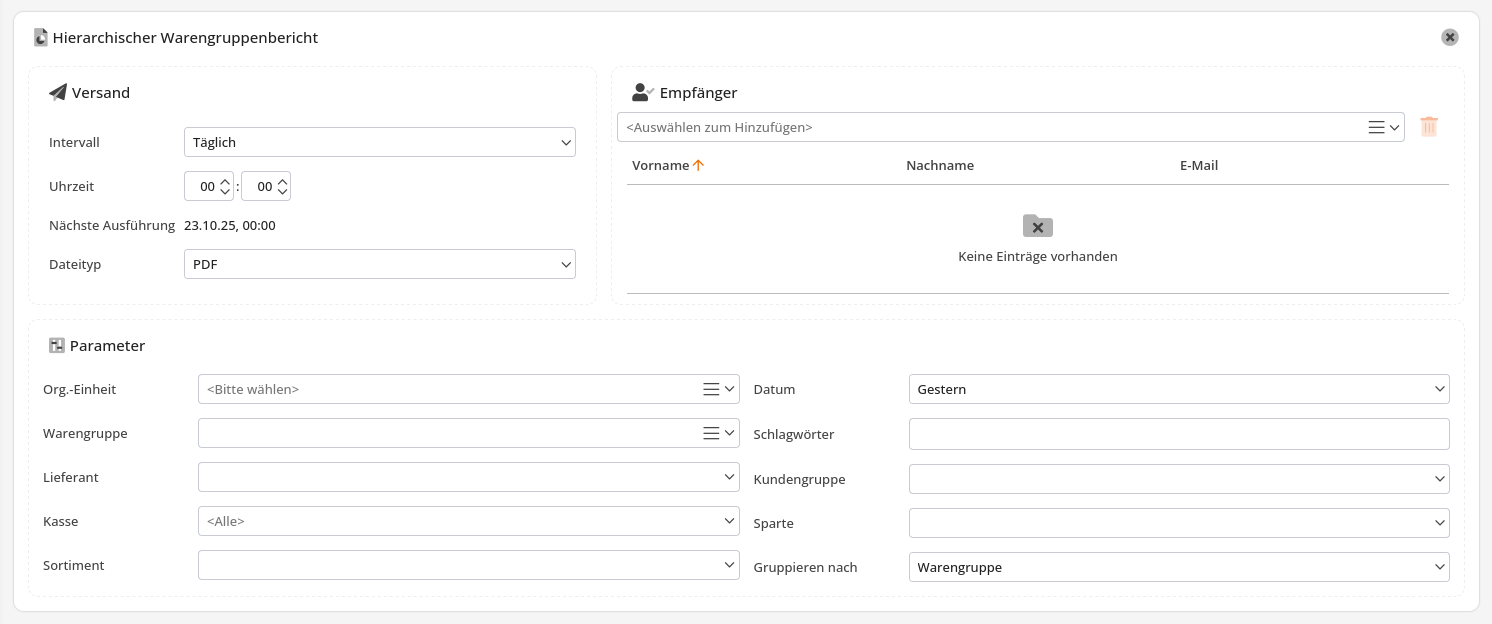Expand the Gruppieren nach dropdown
Image resolution: width=1492 pixels, height=624 pixels.
[1178, 567]
